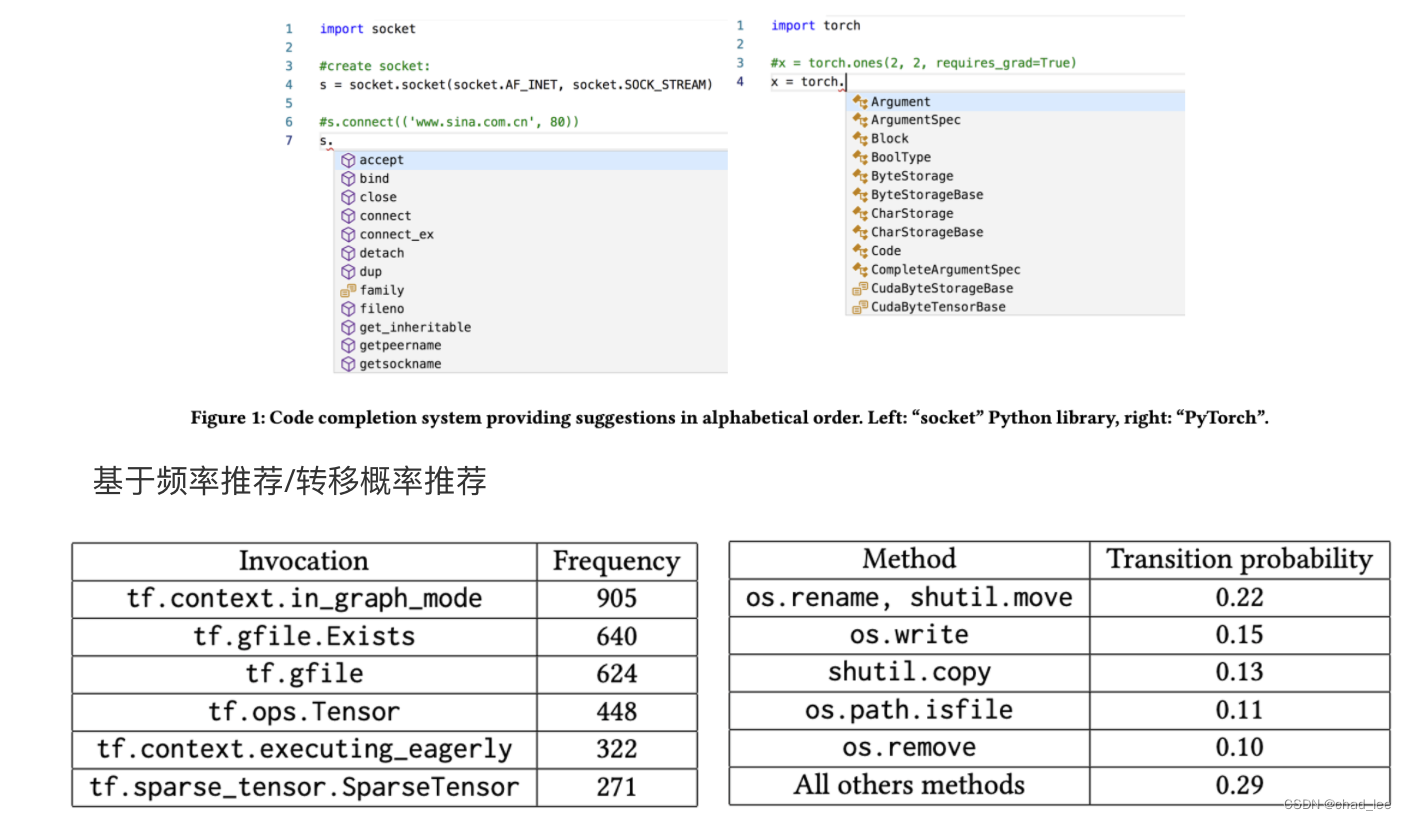This screenshot has height=820, width=1406.
Task: Click the class icon beside Code
Action: click(x=860, y=251)
